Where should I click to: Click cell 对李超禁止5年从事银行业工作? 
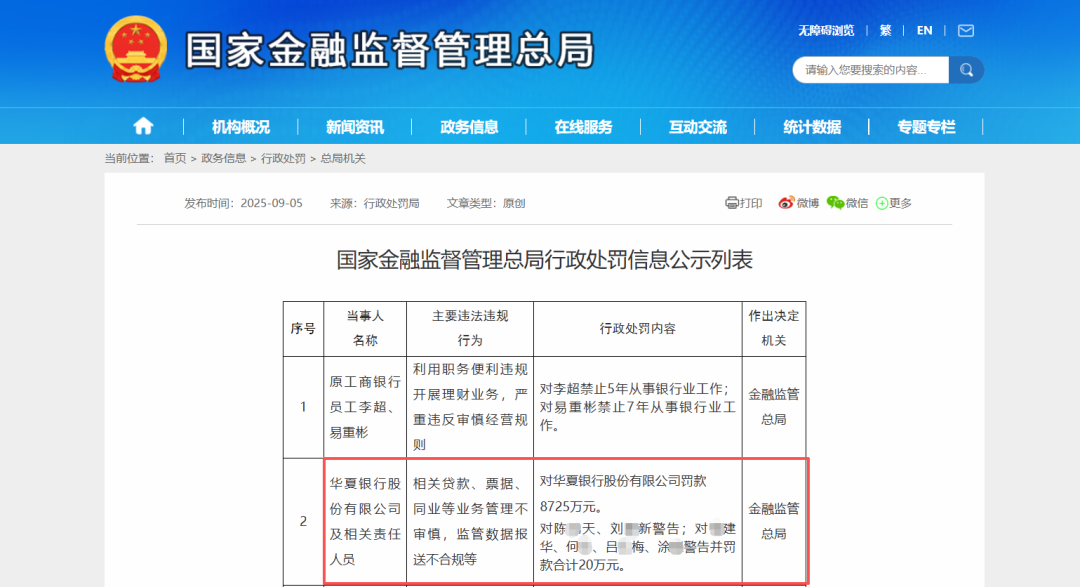(x=638, y=407)
